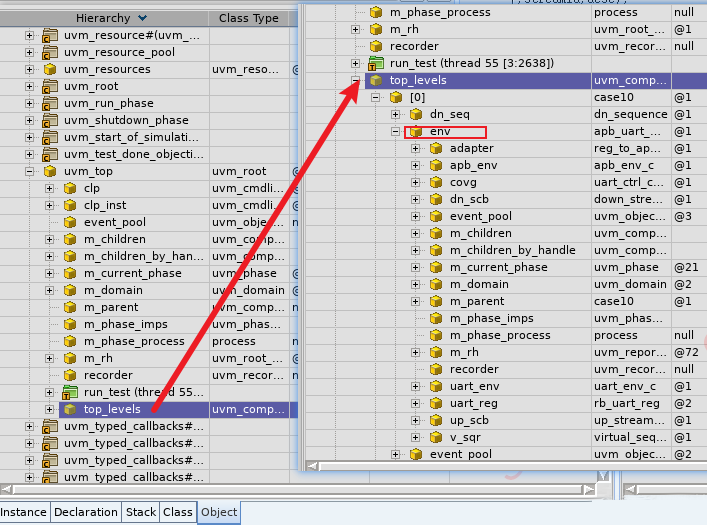Click the uvm_test_done_objection folder icon
The image size is (707, 525).
coord(50,155)
